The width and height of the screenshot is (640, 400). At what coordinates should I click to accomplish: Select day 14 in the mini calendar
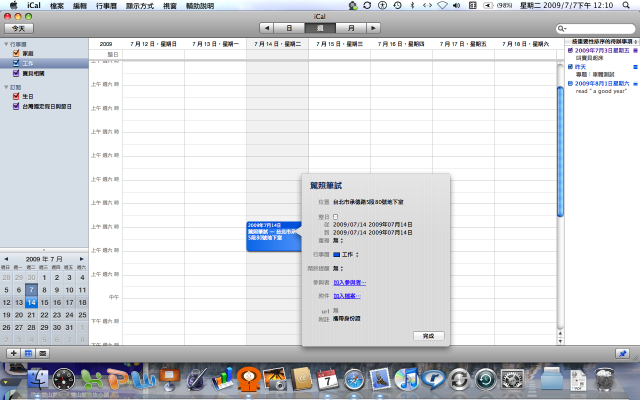[x=31, y=302]
